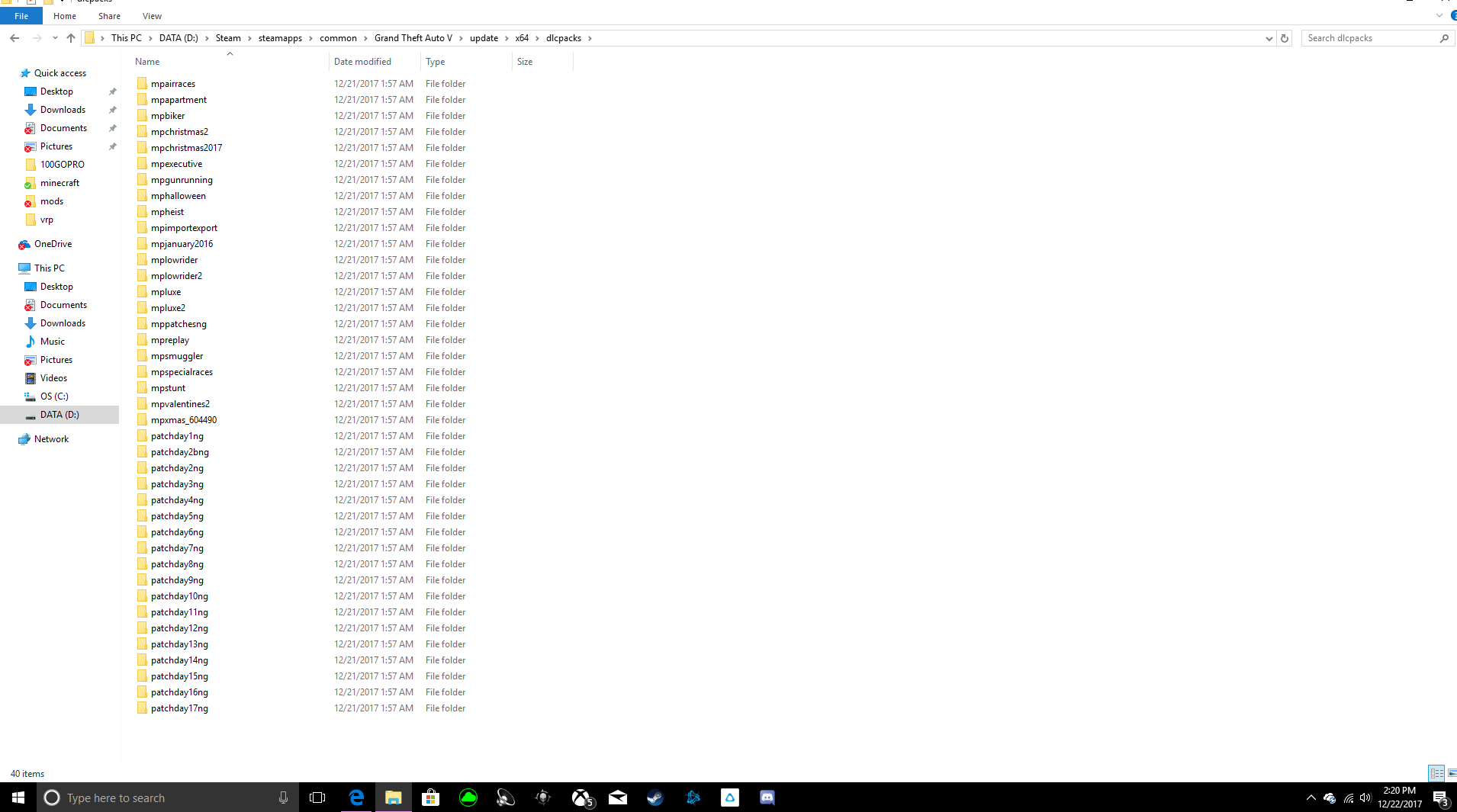Image resolution: width=1457 pixels, height=812 pixels.
Task: Expand the chevron after common breadcrumb
Action: coord(365,38)
